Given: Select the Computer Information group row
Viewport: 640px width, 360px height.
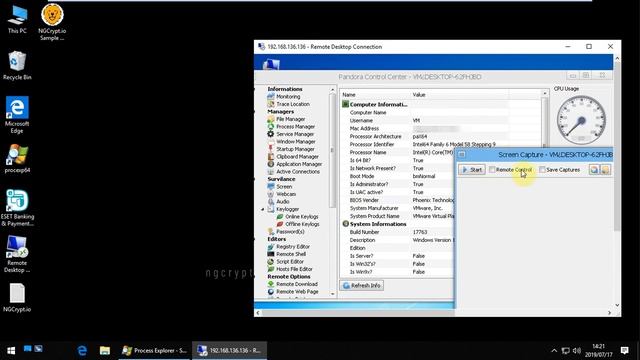Looking at the screenshot, I should [x=424, y=104].
